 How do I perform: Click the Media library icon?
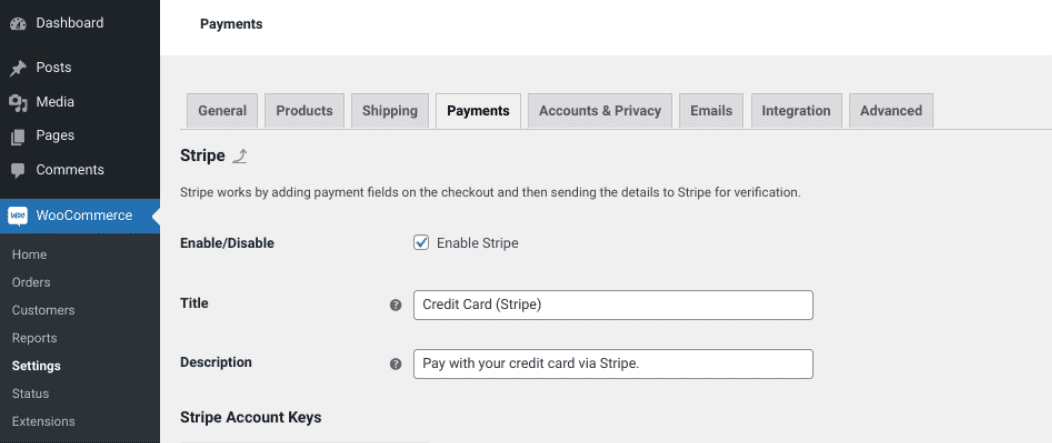tap(18, 102)
